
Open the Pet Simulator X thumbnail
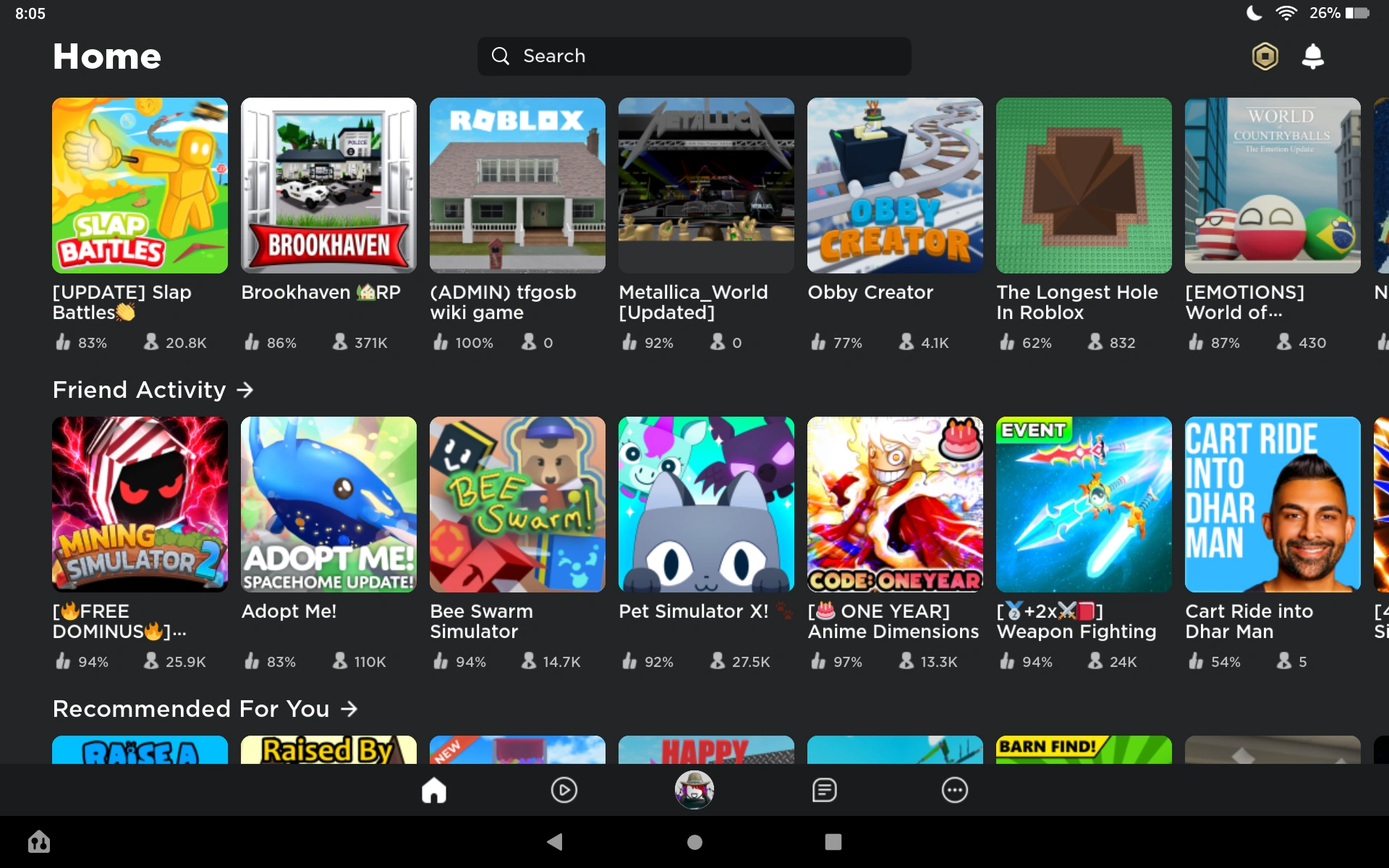706,504
